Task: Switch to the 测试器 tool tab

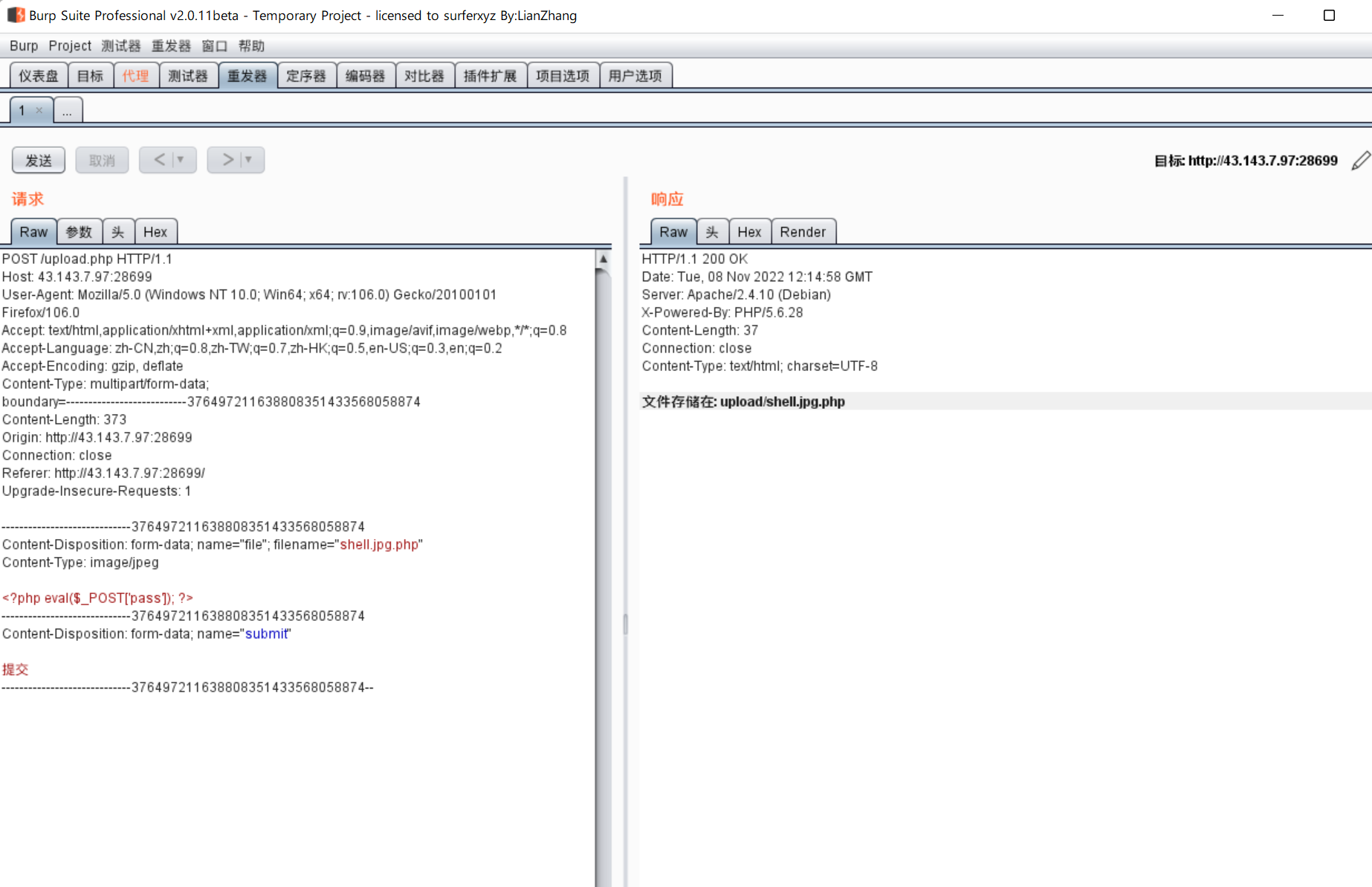Action: [188, 76]
